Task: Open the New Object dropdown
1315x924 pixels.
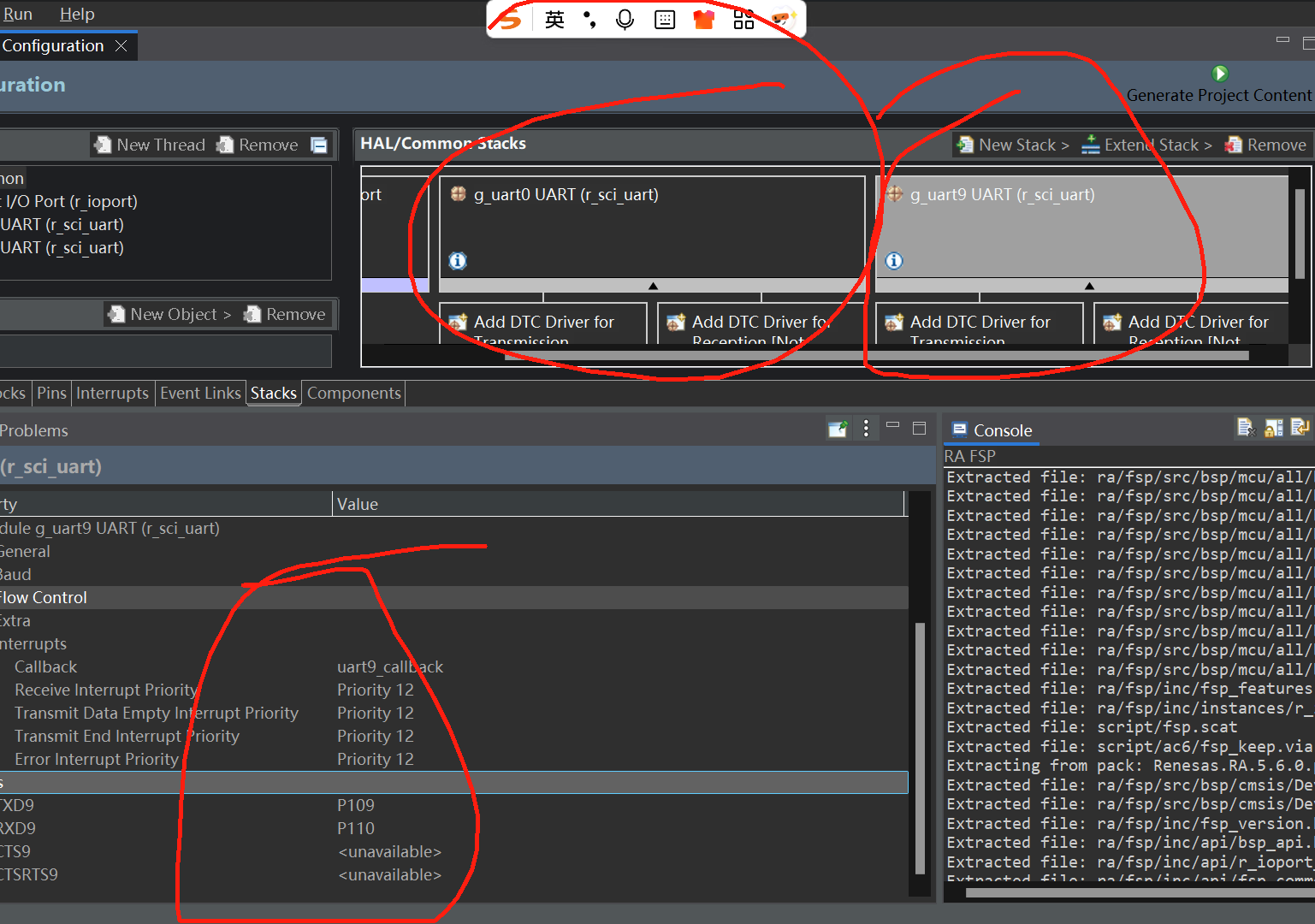Action: point(169,314)
